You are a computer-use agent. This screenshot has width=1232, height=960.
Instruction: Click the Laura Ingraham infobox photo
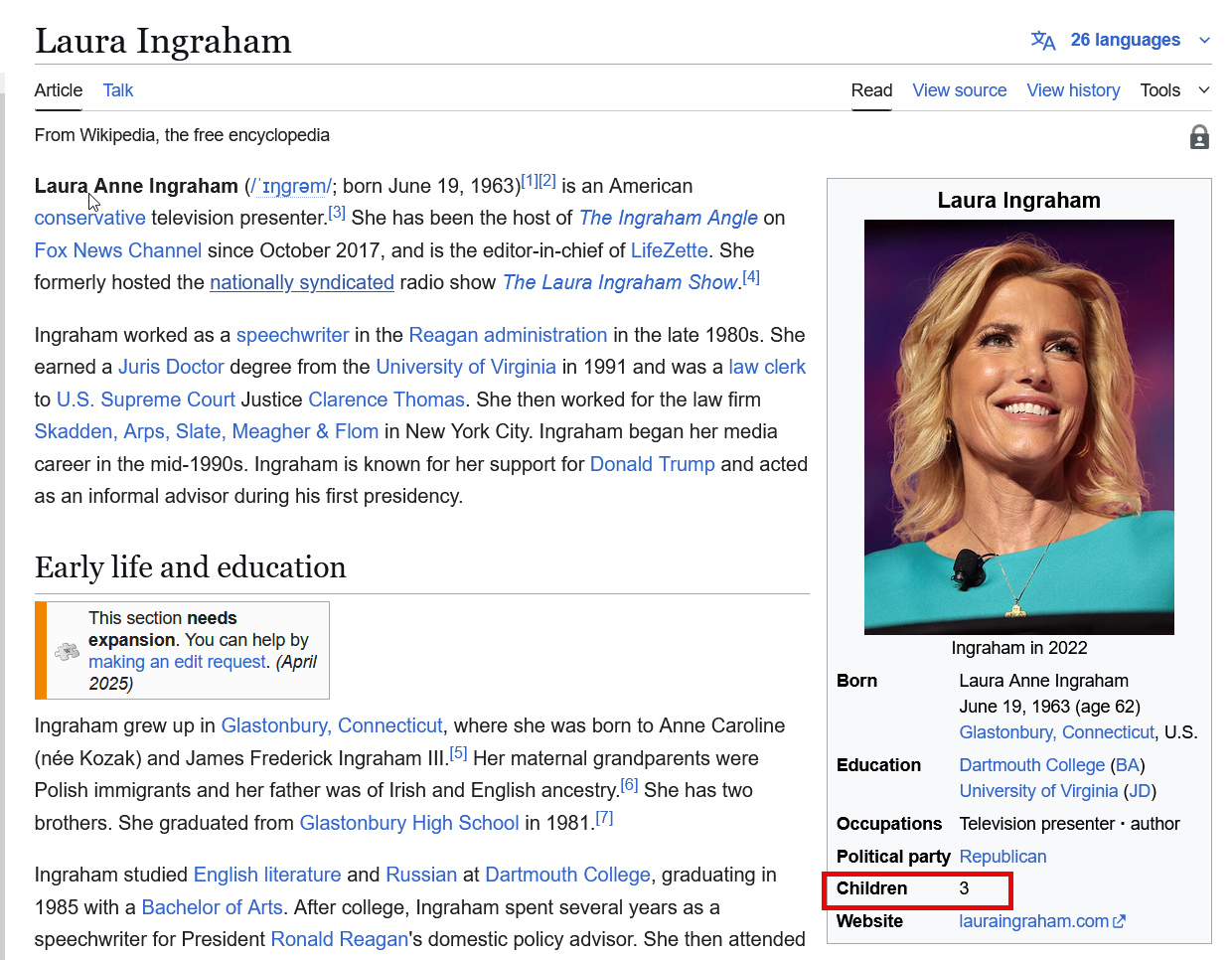(x=1019, y=427)
